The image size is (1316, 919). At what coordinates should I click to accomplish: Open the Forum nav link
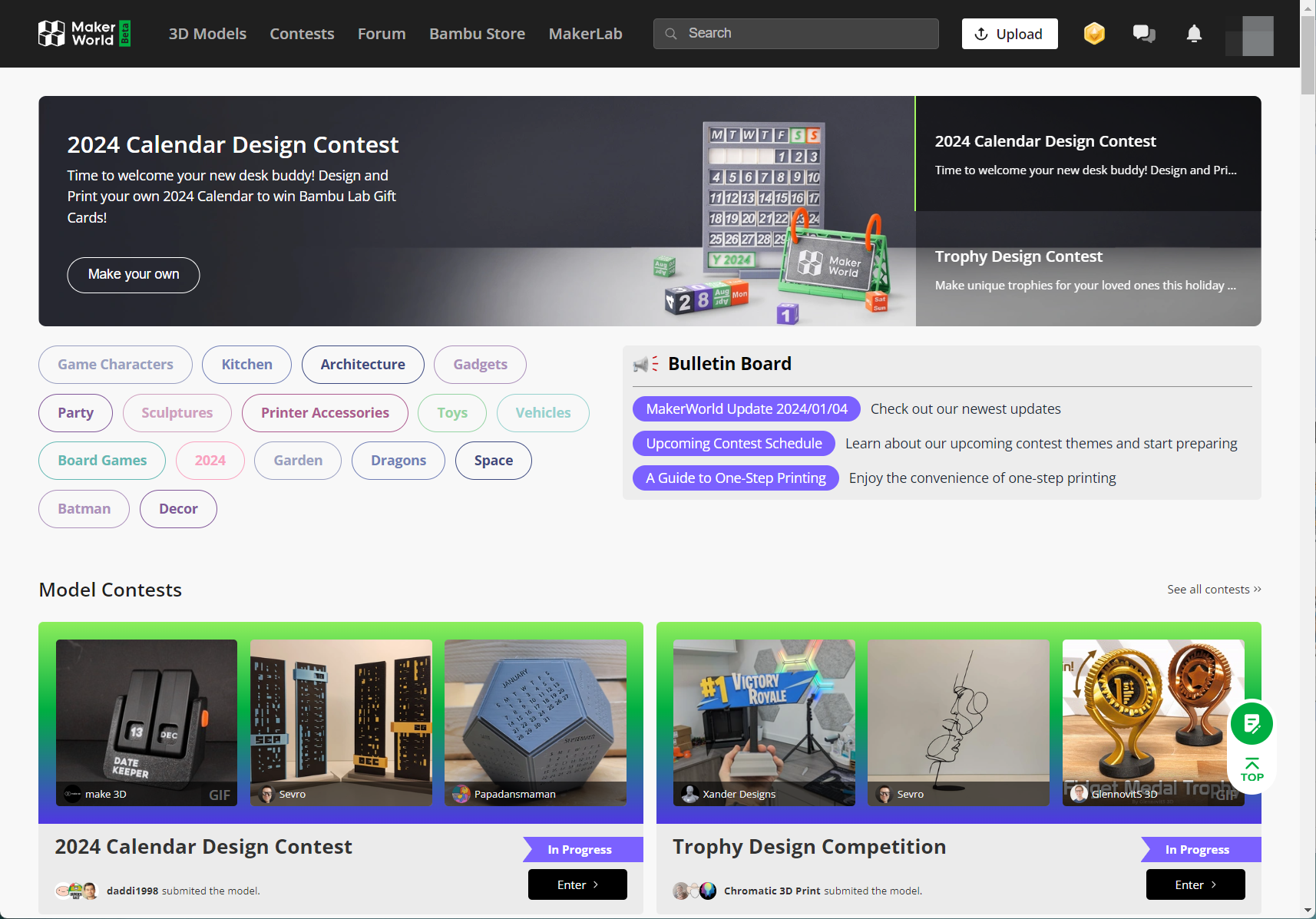[x=382, y=34]
